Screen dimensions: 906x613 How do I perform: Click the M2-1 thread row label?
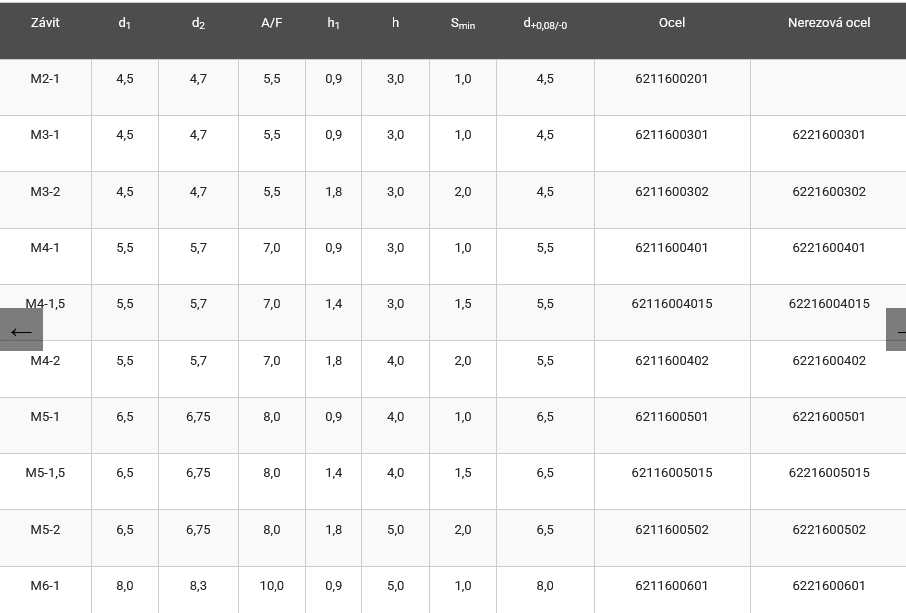tap(45, 79)
